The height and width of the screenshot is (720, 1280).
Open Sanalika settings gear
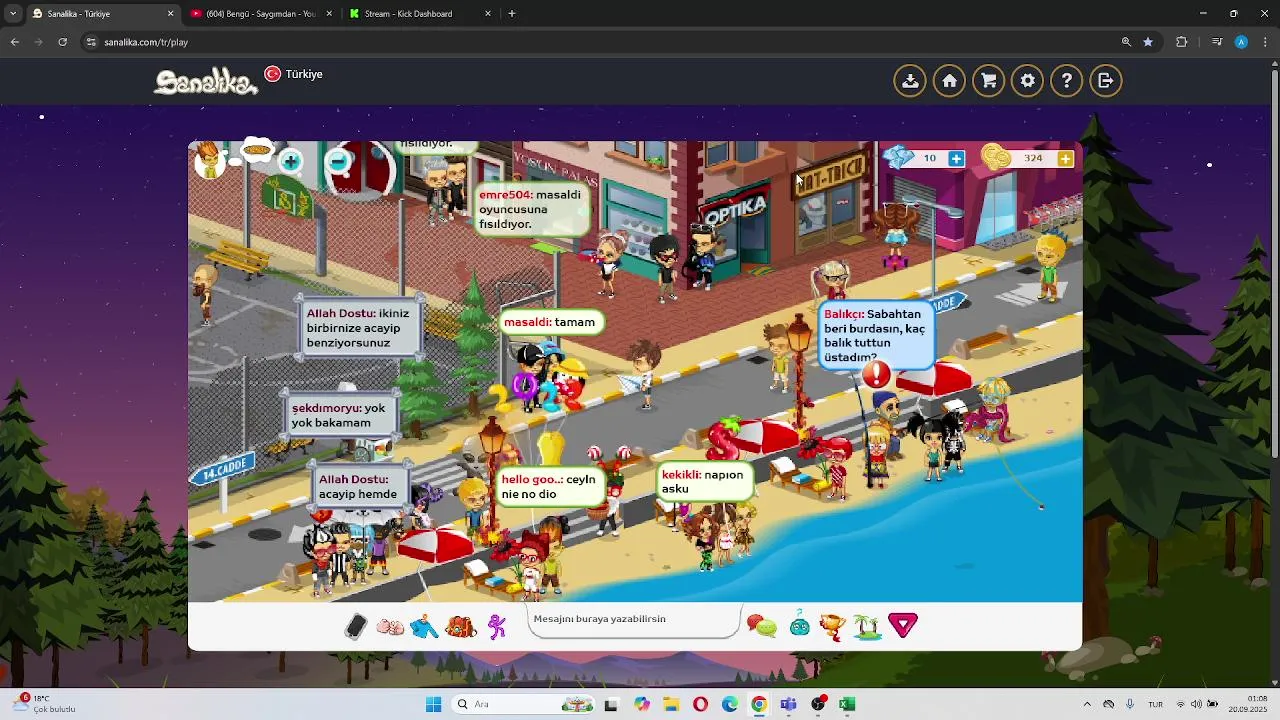point(1027,81)
